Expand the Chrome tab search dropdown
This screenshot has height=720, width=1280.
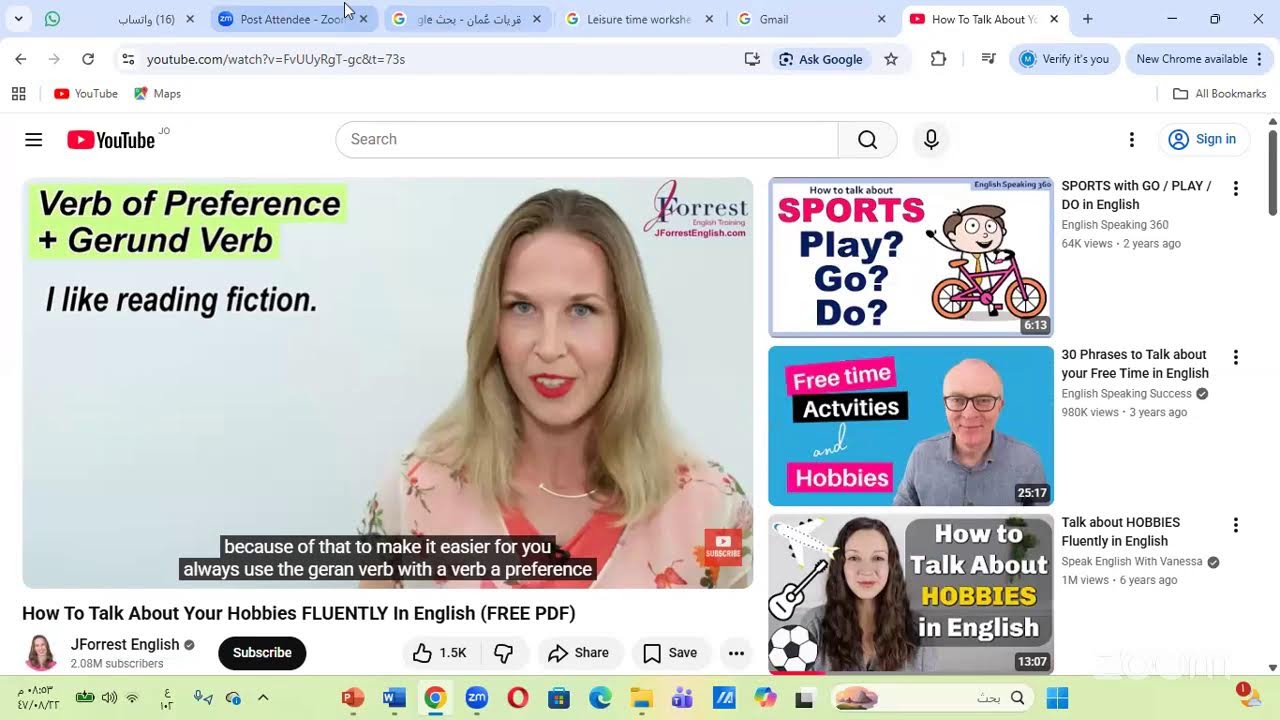click(x=18, y=19)
